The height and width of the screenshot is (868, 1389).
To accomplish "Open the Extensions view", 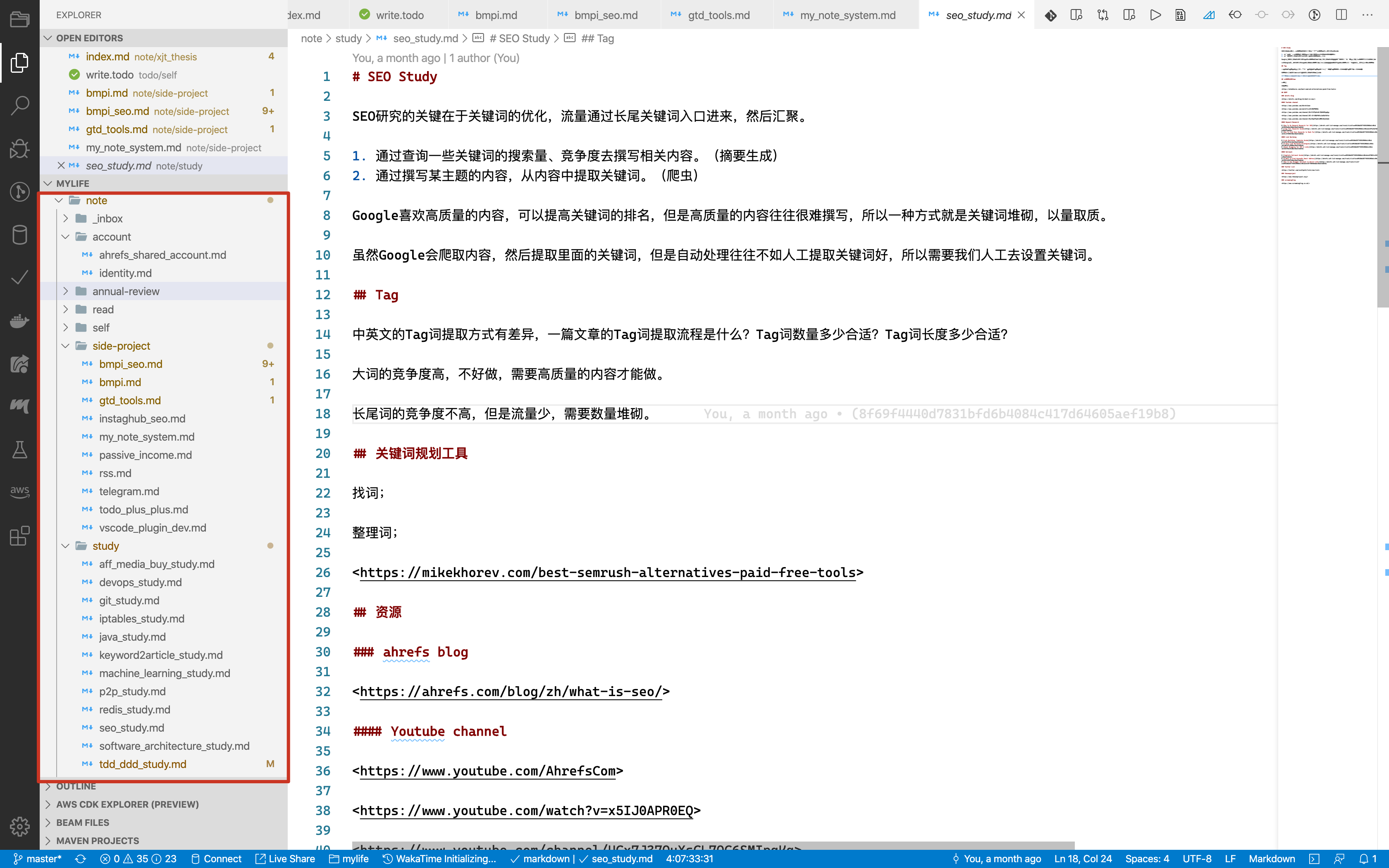I will coord(19,535).
